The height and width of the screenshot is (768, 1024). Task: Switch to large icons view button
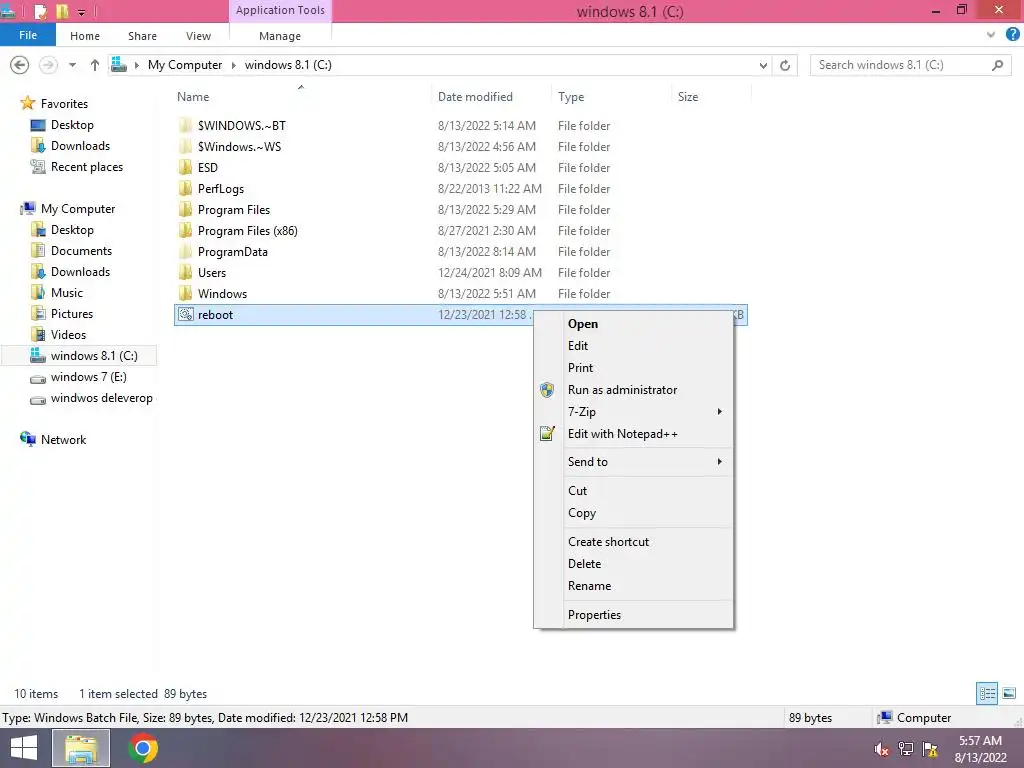pyautogui.click(x=1009, y=693)
